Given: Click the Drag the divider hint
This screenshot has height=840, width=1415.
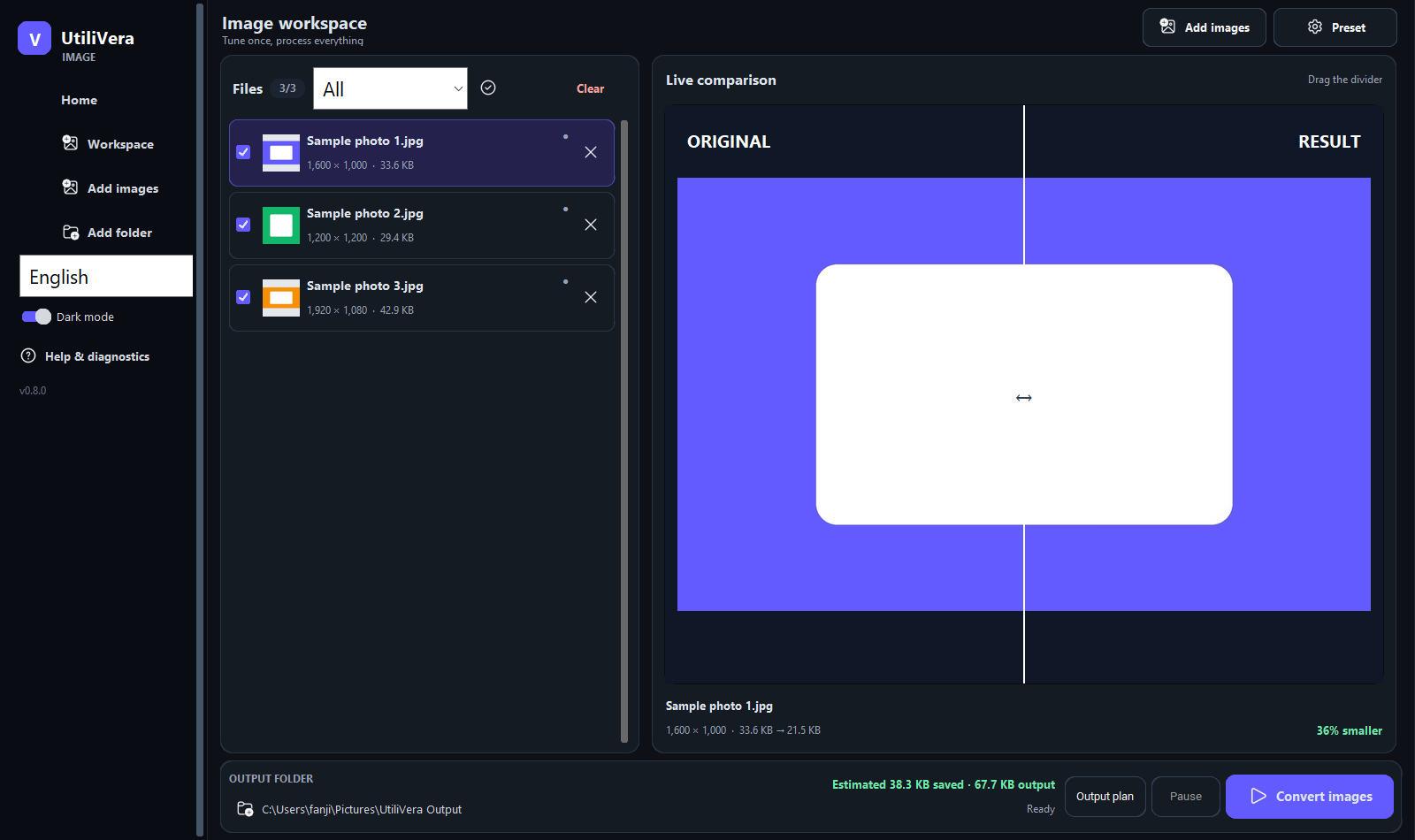Looking at the screenshot, I should click(x=1344, y=80).
